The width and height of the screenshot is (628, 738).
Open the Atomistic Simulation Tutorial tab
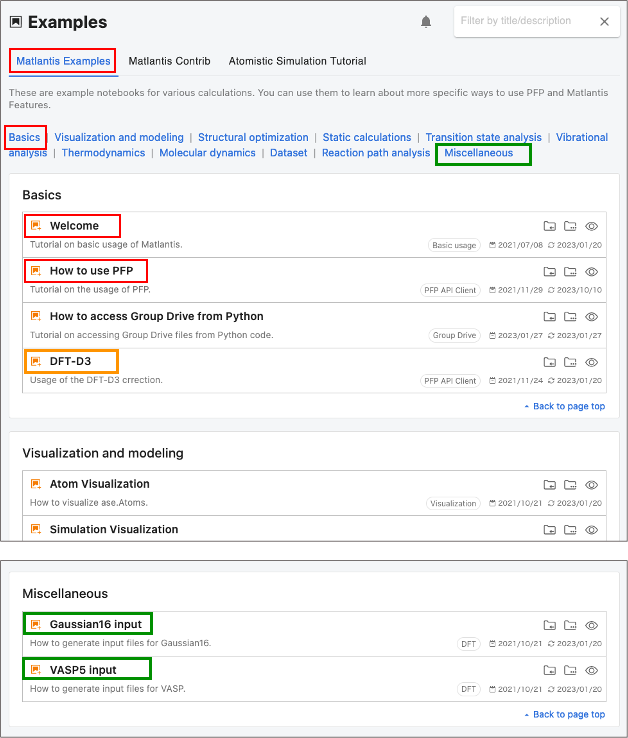tap(297, 61)
